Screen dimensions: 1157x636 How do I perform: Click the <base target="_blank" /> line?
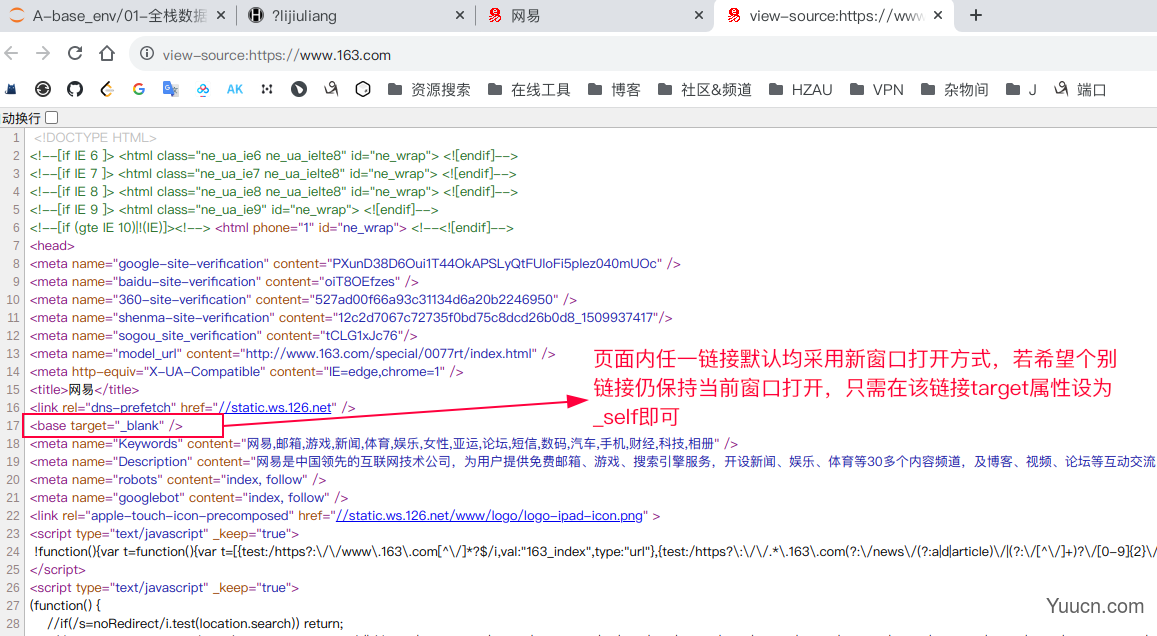(x=106, y=425)
